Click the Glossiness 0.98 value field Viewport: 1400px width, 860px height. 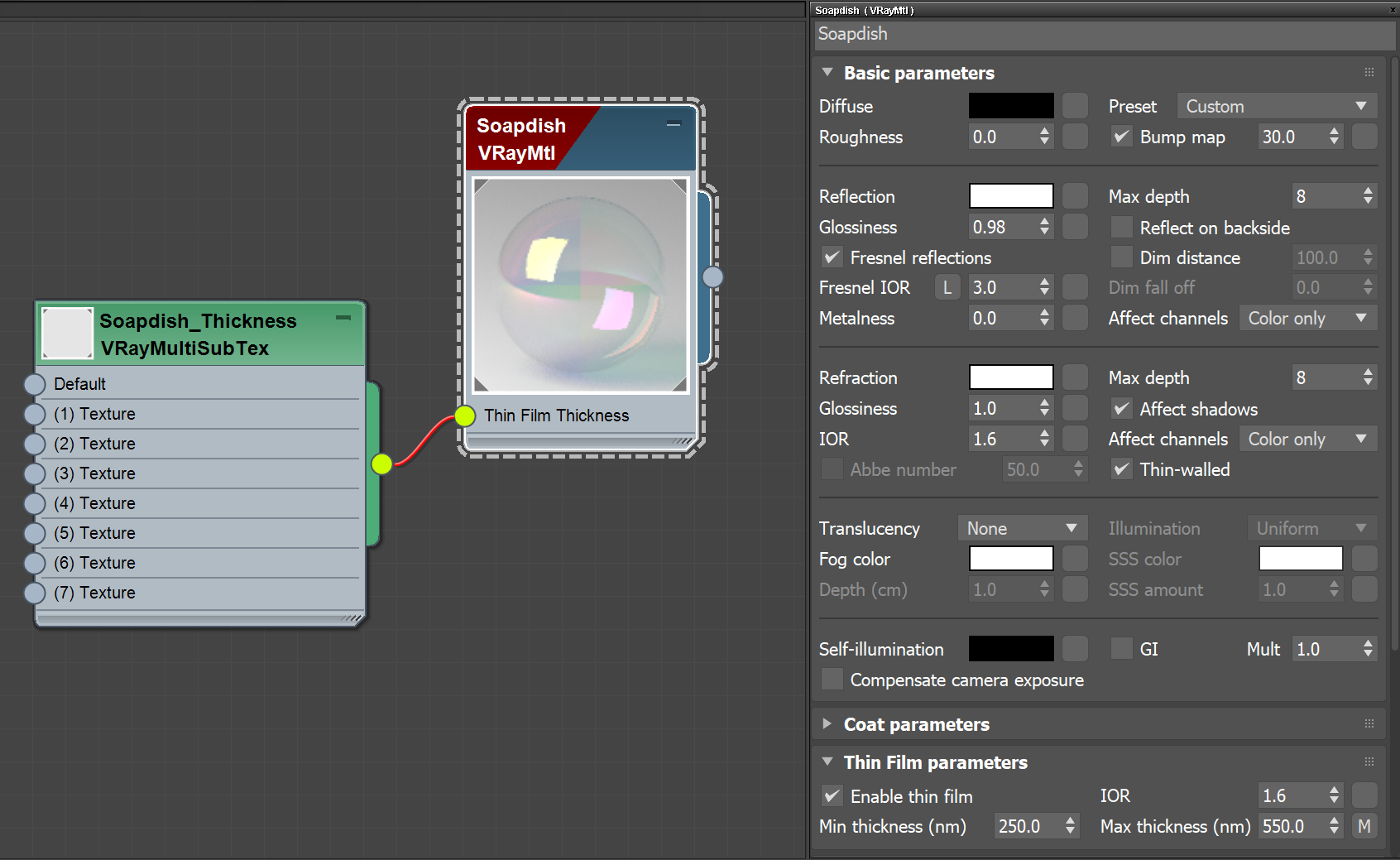[1004, 226]
